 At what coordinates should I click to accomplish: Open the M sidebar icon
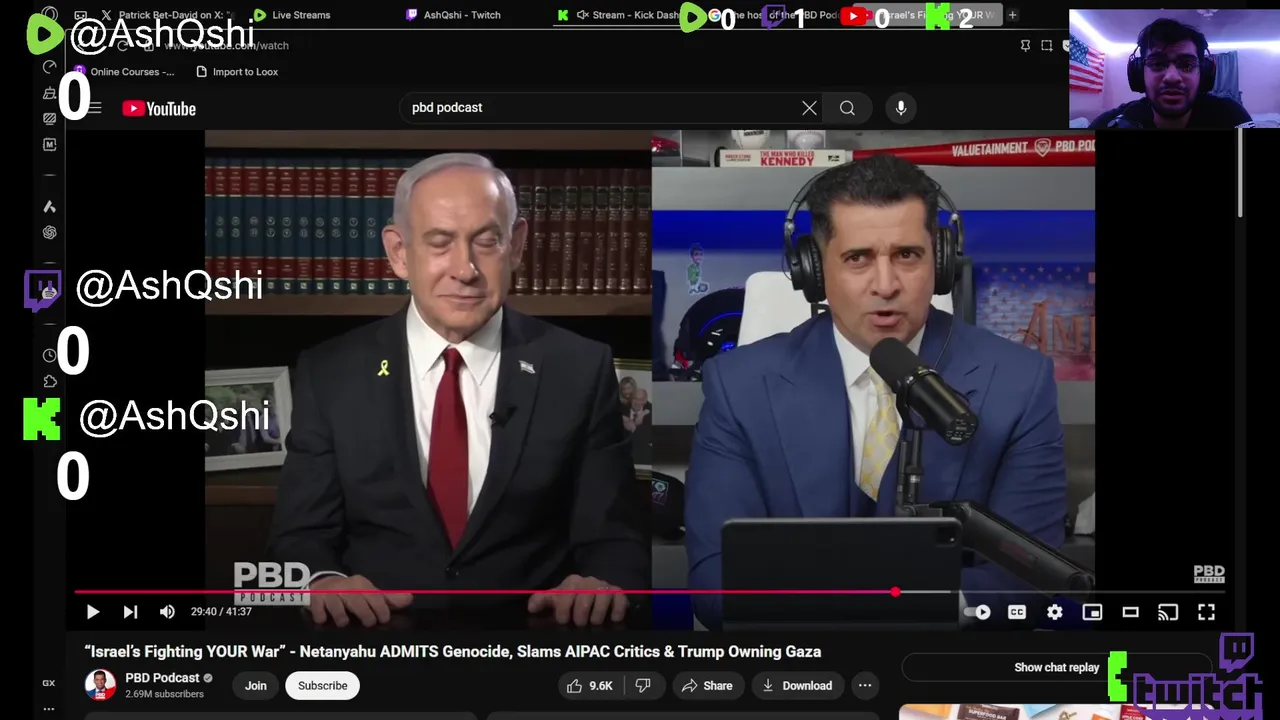click(x=49, y=145)
